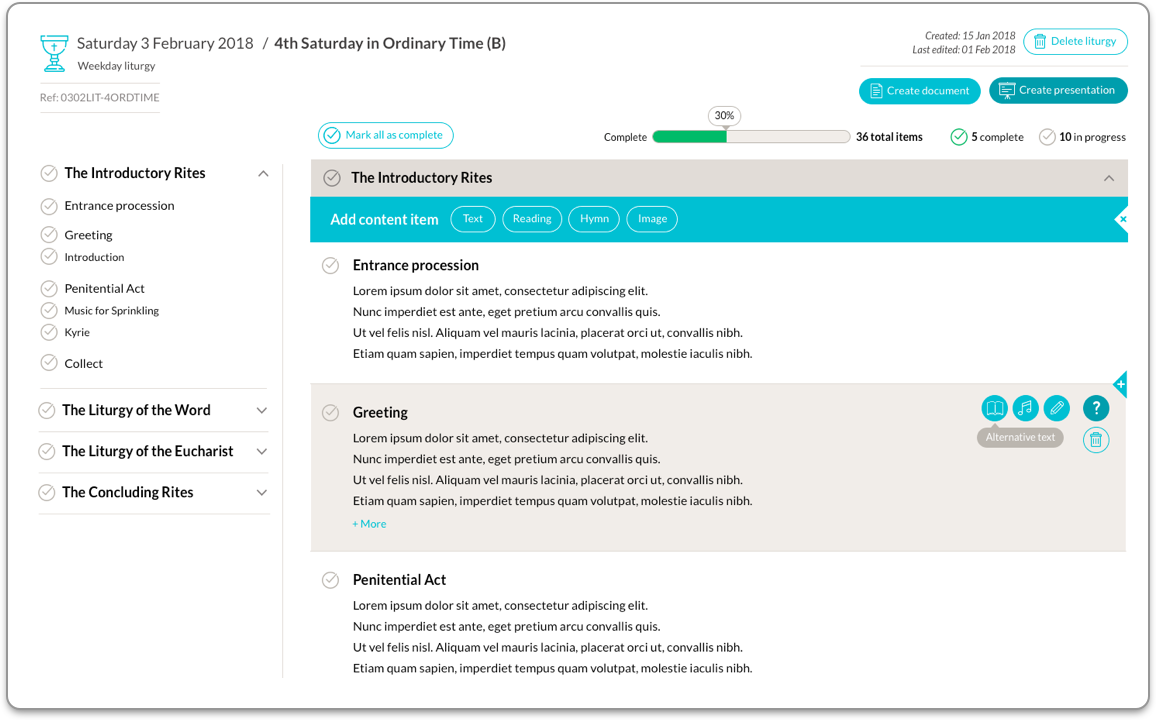The width and height of the screenshot is (1156, 720).
Task: Select the Hymn content type
Action: point(594,219)
